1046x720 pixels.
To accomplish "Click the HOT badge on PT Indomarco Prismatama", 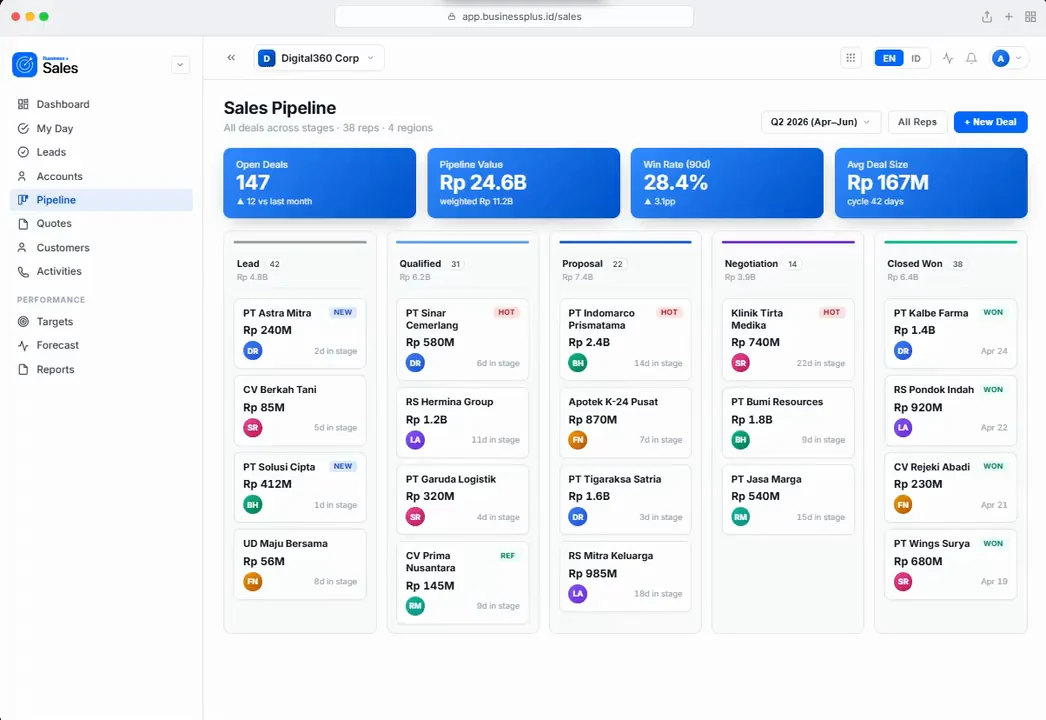I will tap(669, 312).
